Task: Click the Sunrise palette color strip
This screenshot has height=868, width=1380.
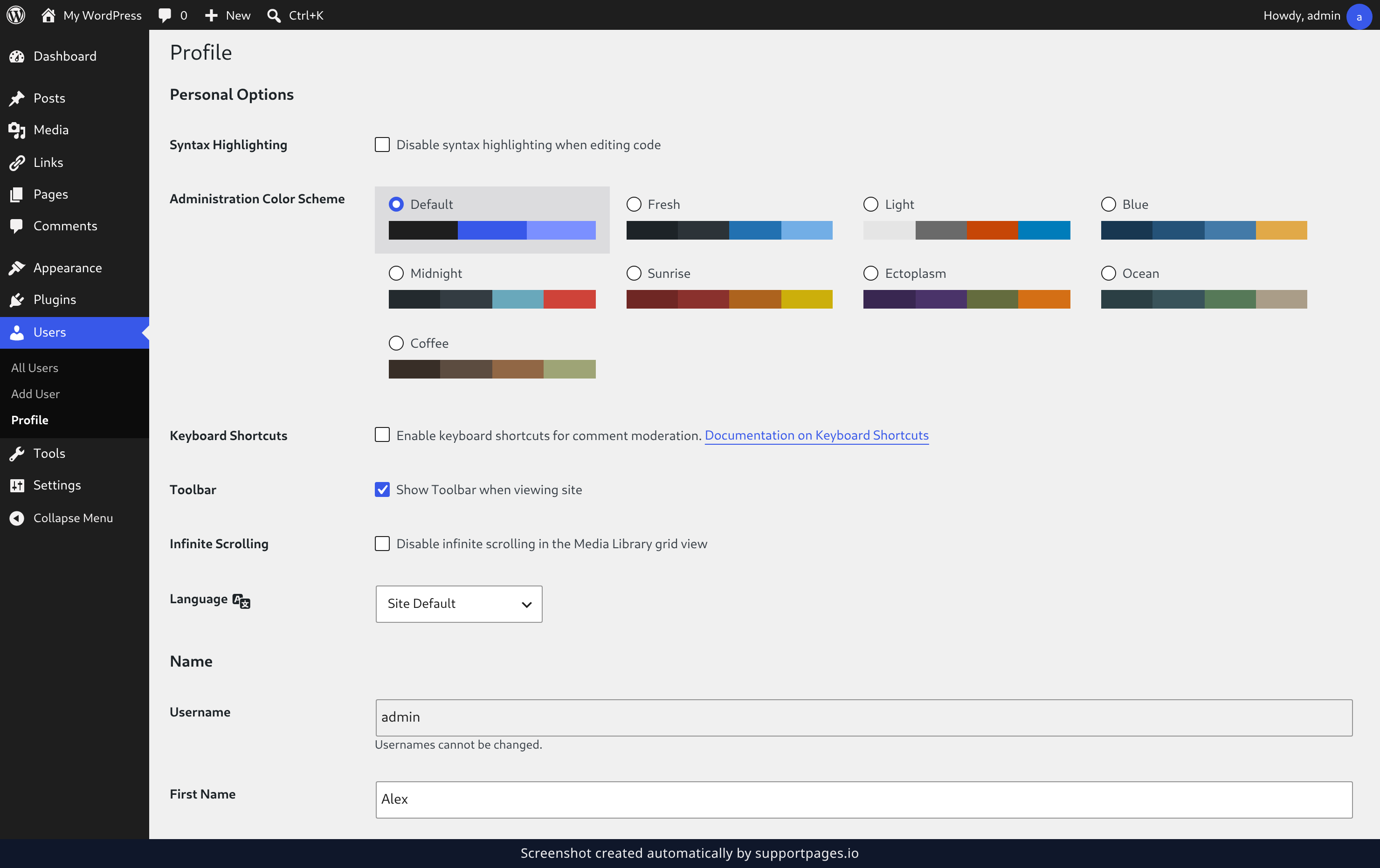Action: pos(729,299)
